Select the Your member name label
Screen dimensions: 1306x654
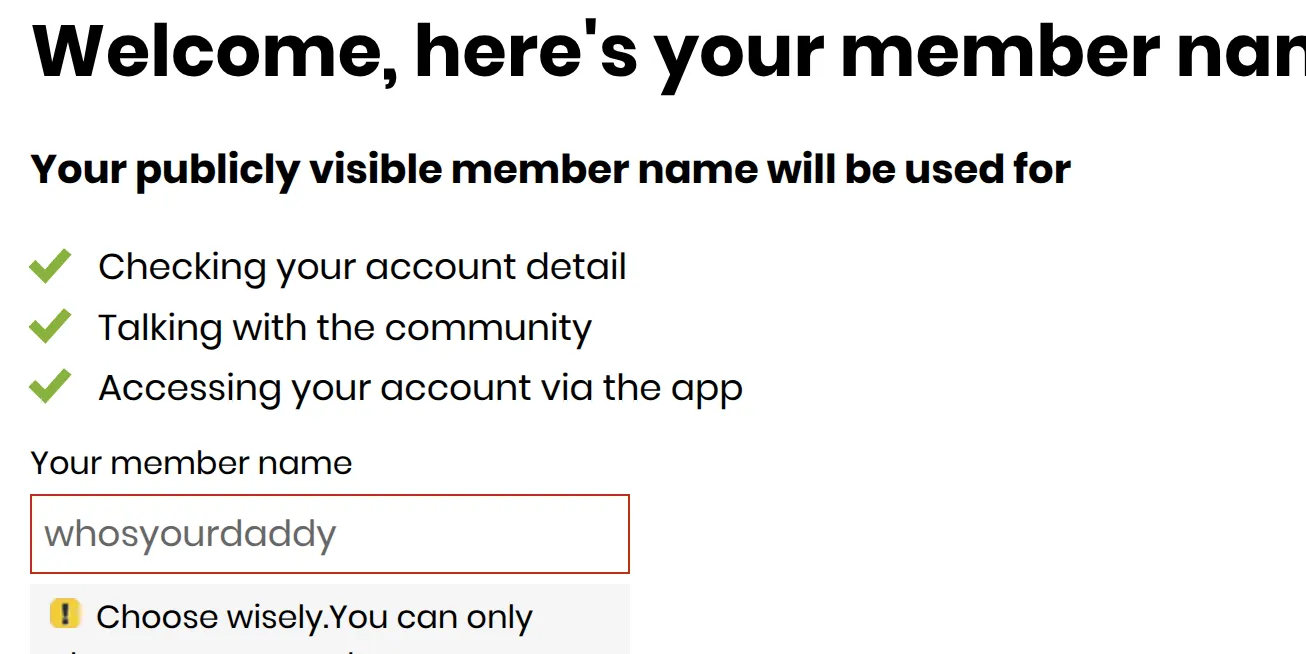coord(190,463)
